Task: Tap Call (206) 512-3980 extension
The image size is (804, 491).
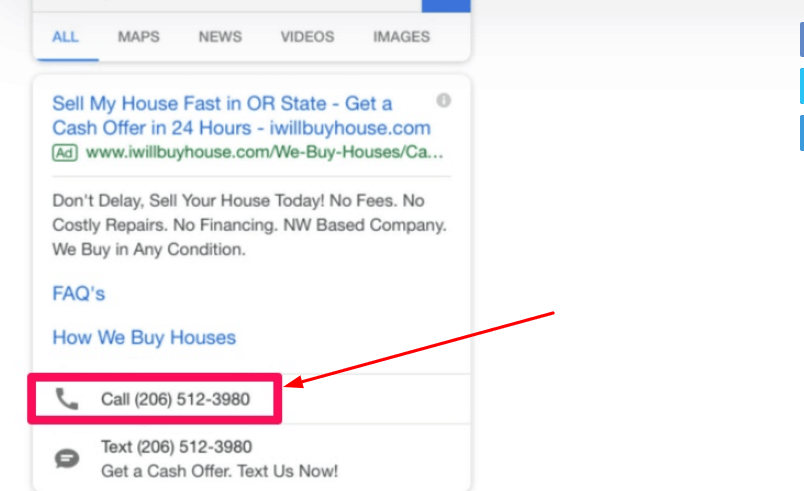Action: coord(175,399)
